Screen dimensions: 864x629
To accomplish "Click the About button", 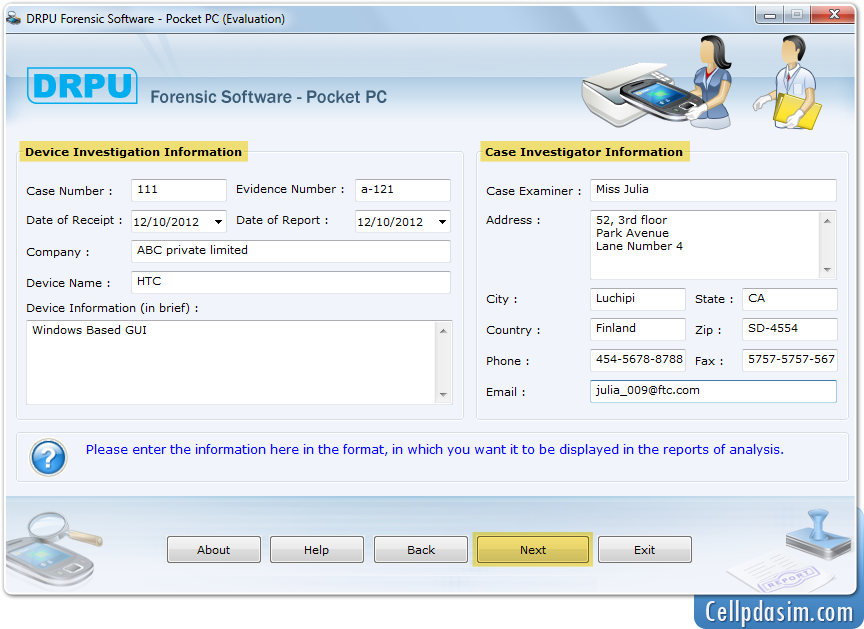I will pyautogui.click(x=214, y=550).
